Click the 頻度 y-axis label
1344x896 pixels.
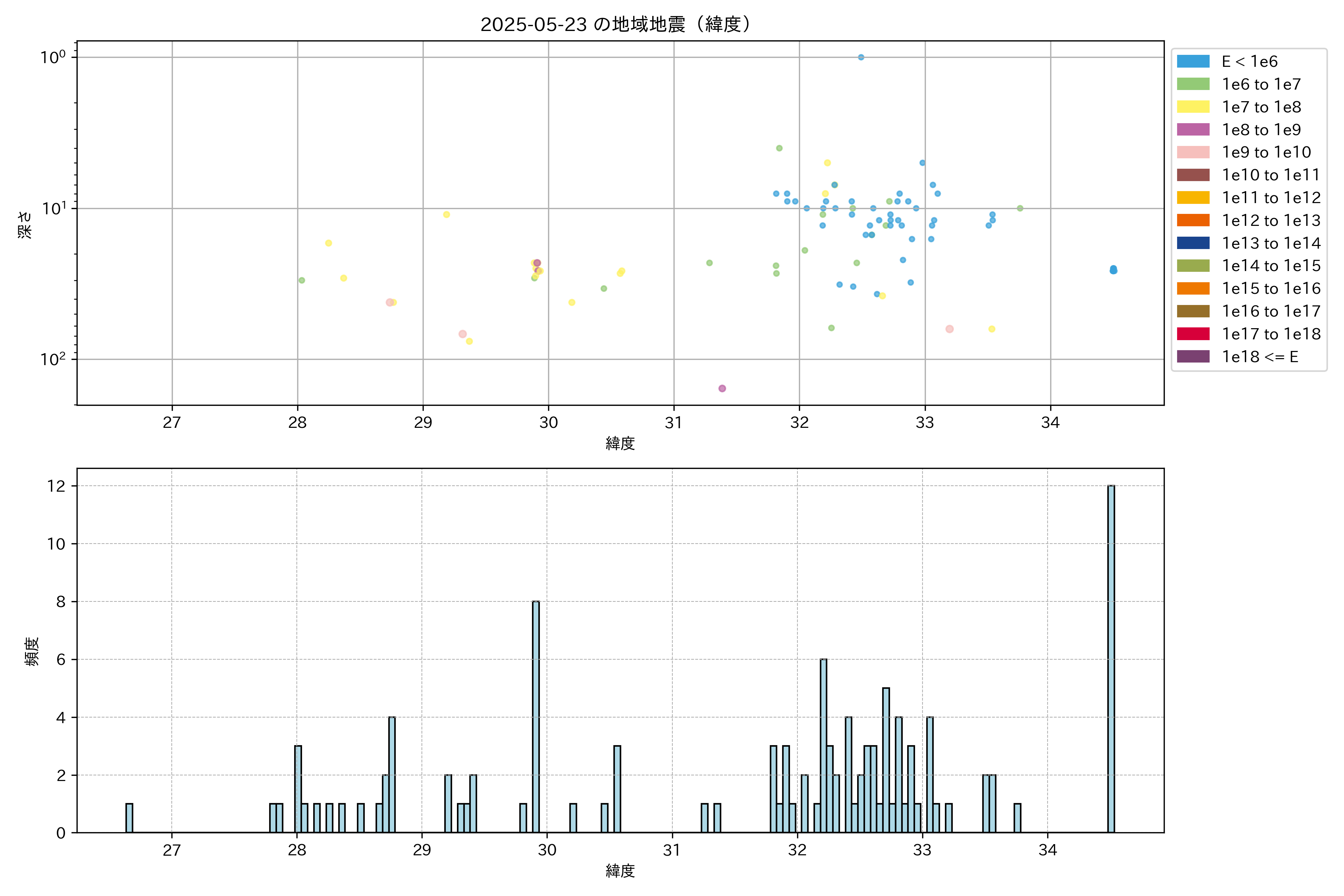31,651
